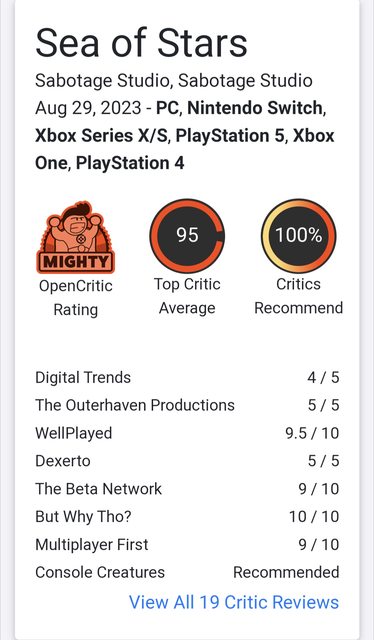Select the Digital Trends review row
374x640 pixels.
pyautogui.click(x=187, y=378)
